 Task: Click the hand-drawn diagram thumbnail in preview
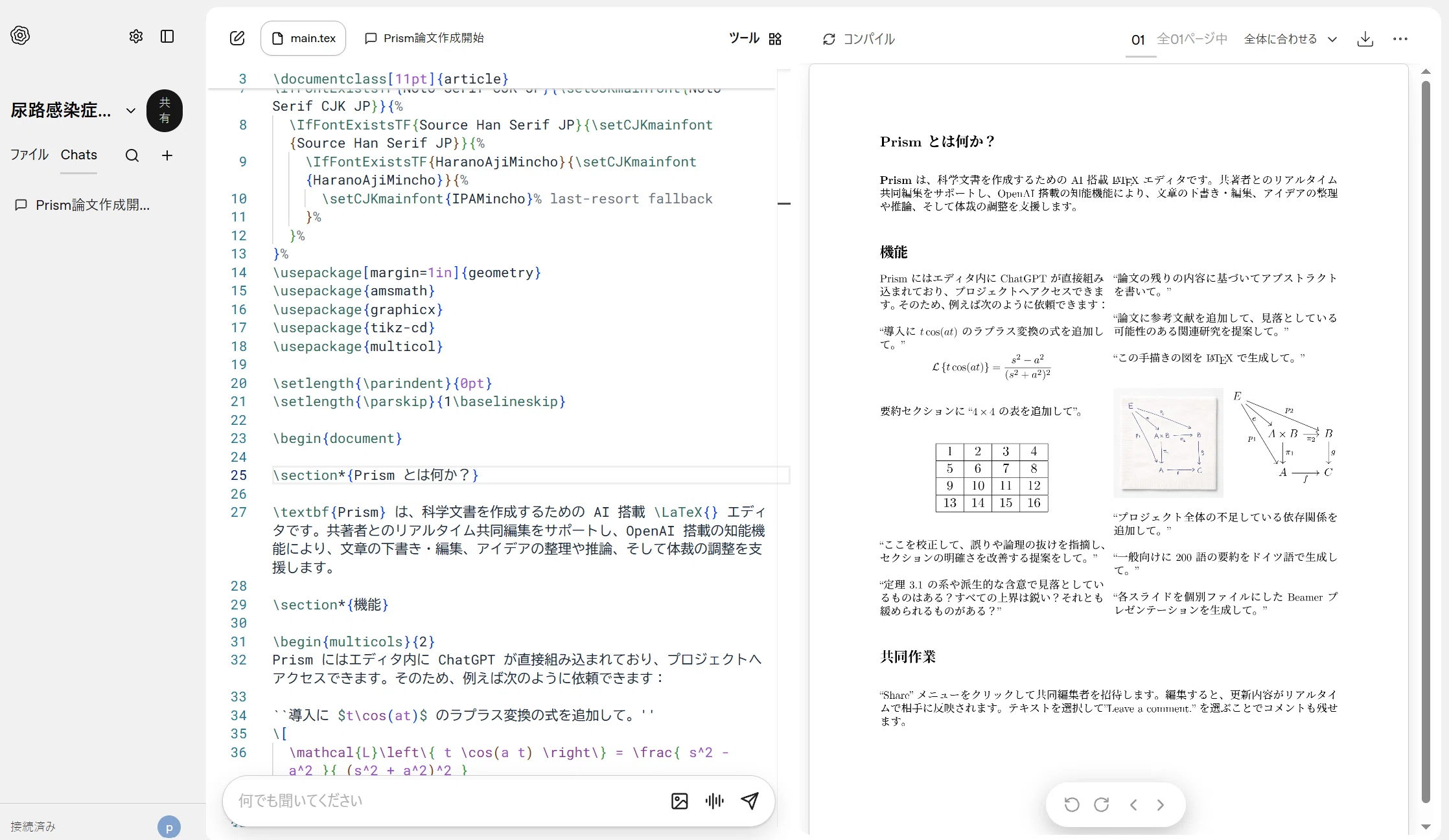(1168, 443)
